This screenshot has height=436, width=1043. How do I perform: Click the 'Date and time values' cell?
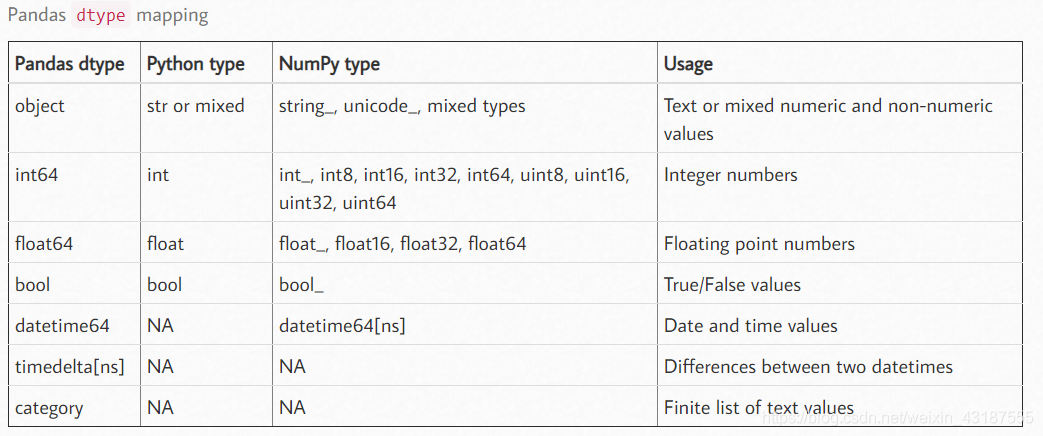(751, 326)
